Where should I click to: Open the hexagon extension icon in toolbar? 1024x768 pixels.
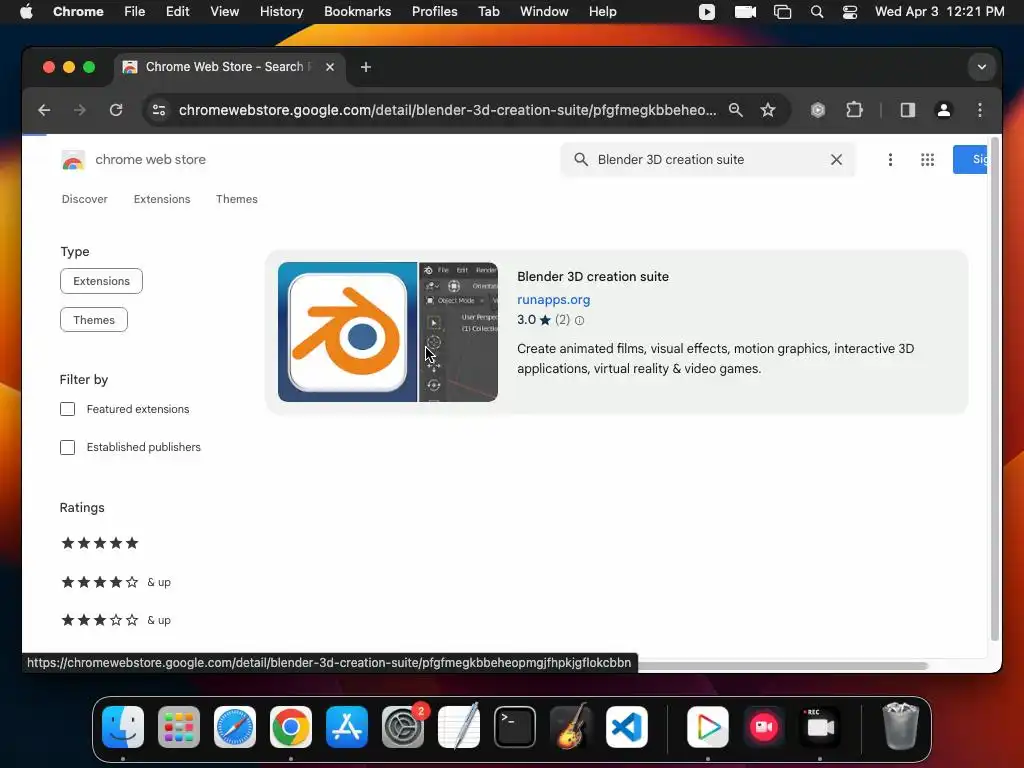tap(818, 110)
